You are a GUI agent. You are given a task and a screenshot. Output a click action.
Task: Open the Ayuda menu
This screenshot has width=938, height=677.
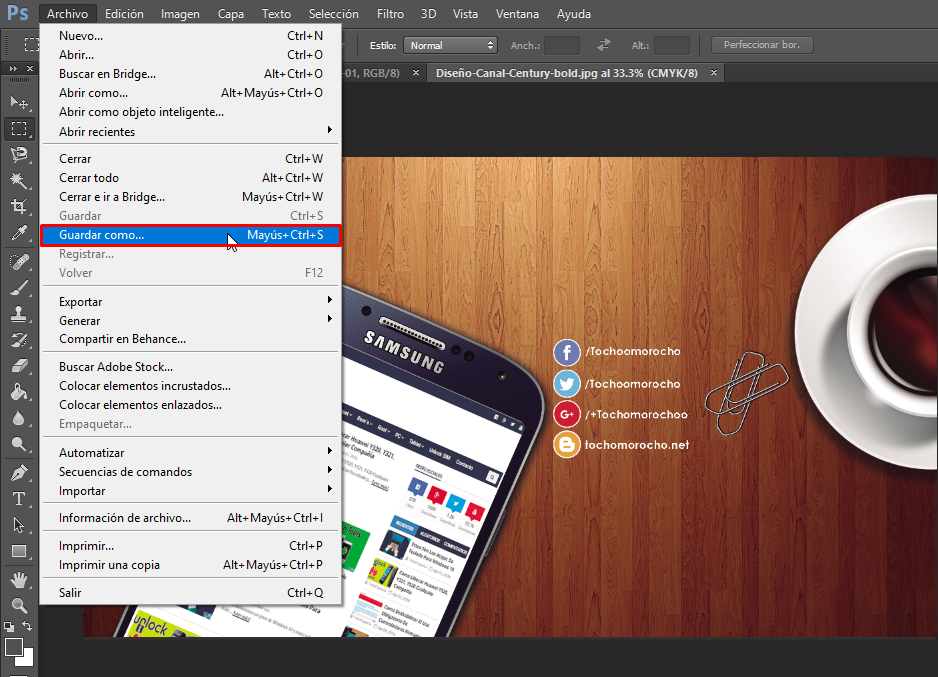click(x=574, y=14)
